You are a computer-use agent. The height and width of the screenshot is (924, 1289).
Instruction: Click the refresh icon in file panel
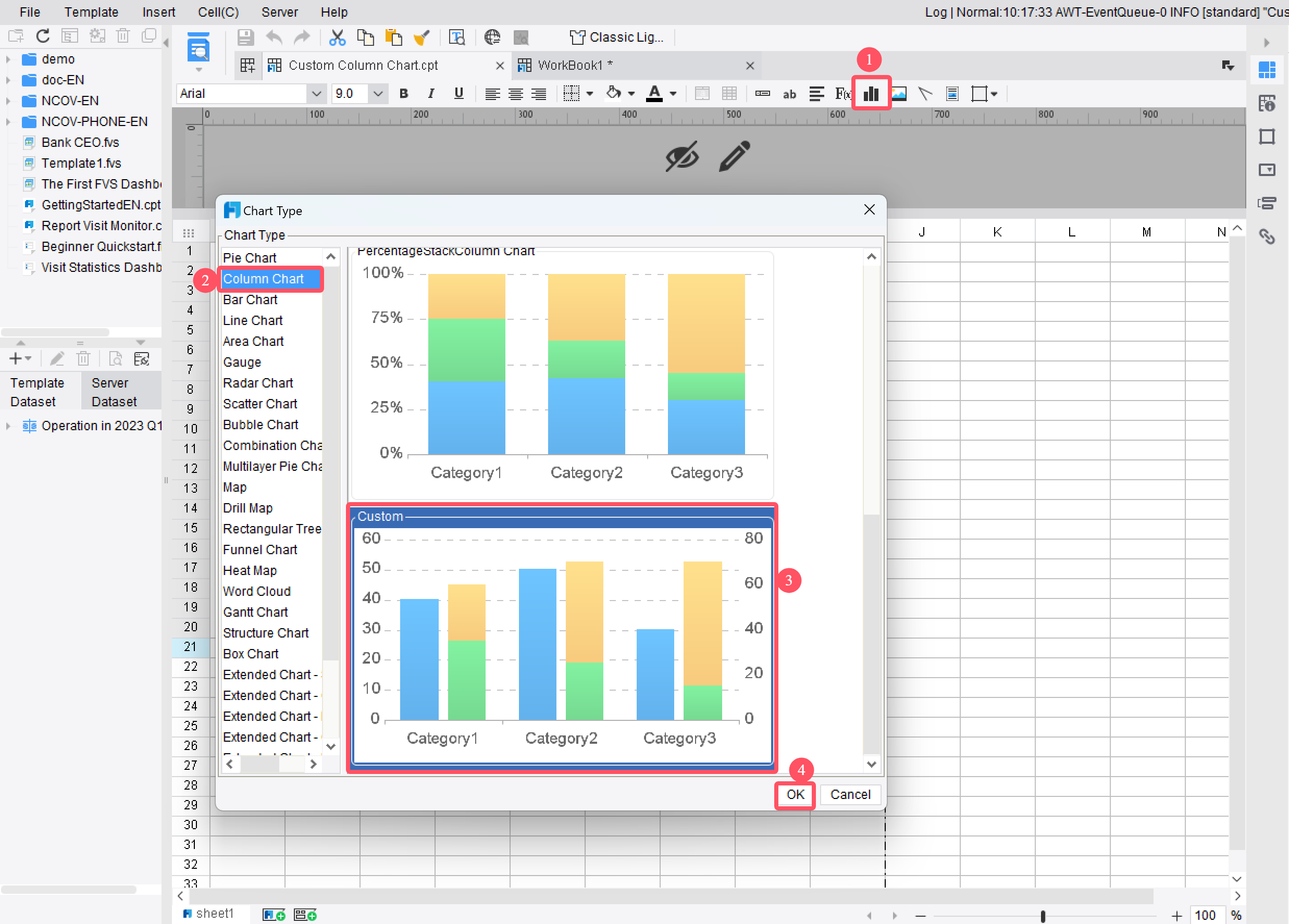click(43, 36)
